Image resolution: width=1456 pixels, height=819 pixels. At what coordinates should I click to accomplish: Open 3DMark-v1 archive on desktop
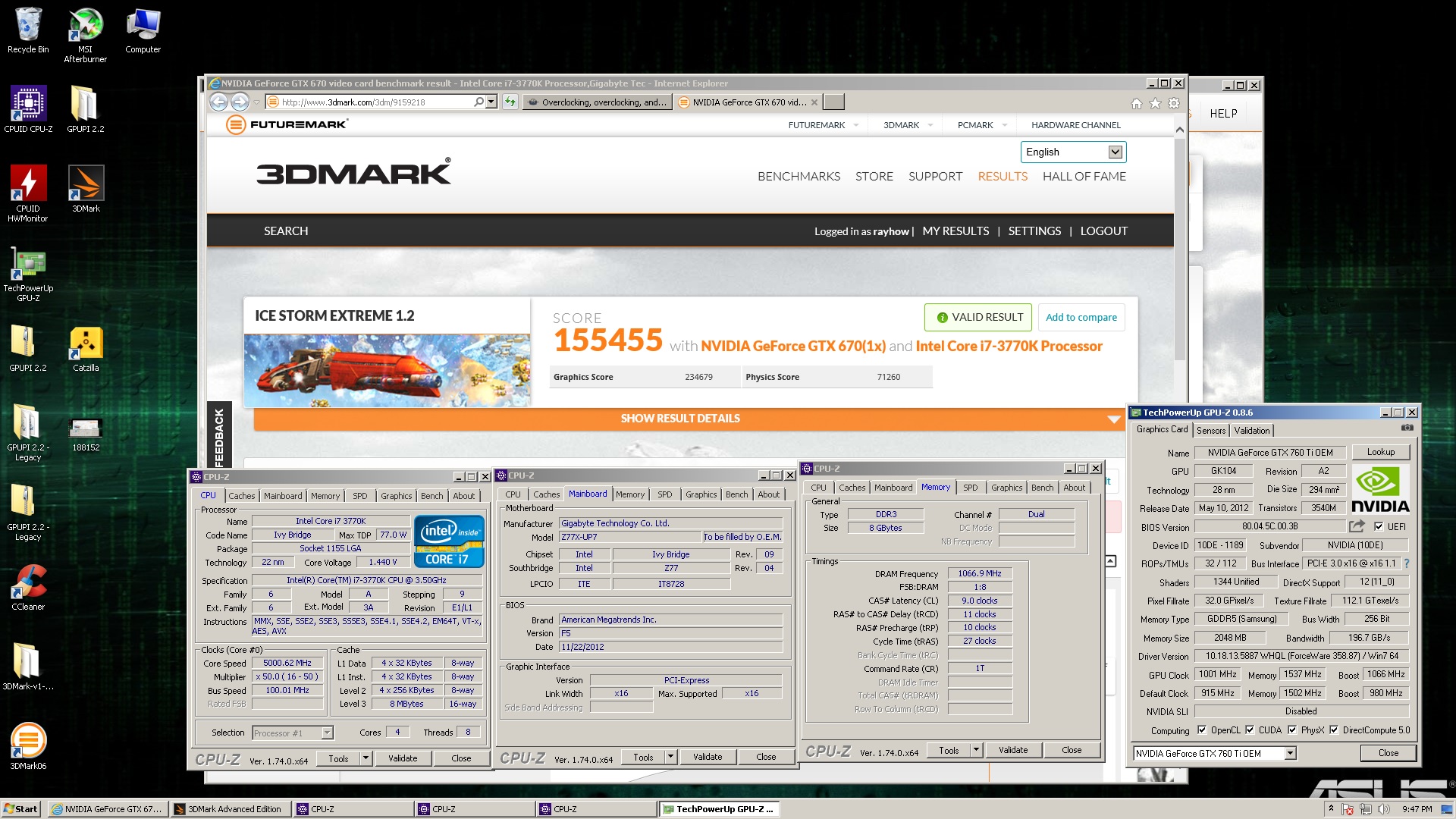[x=28, y=667]
